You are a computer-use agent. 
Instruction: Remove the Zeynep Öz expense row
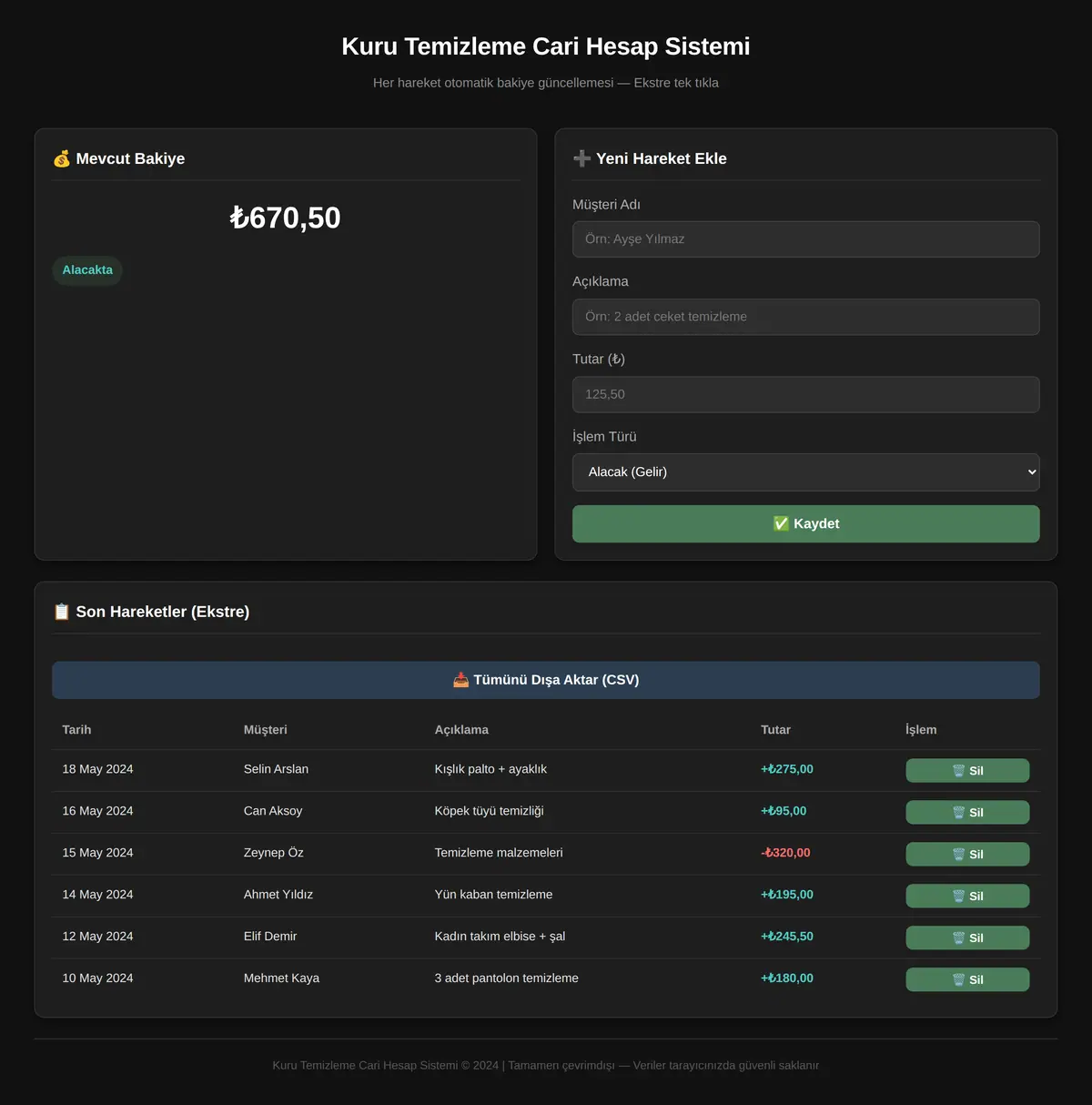tap(967, 854)
